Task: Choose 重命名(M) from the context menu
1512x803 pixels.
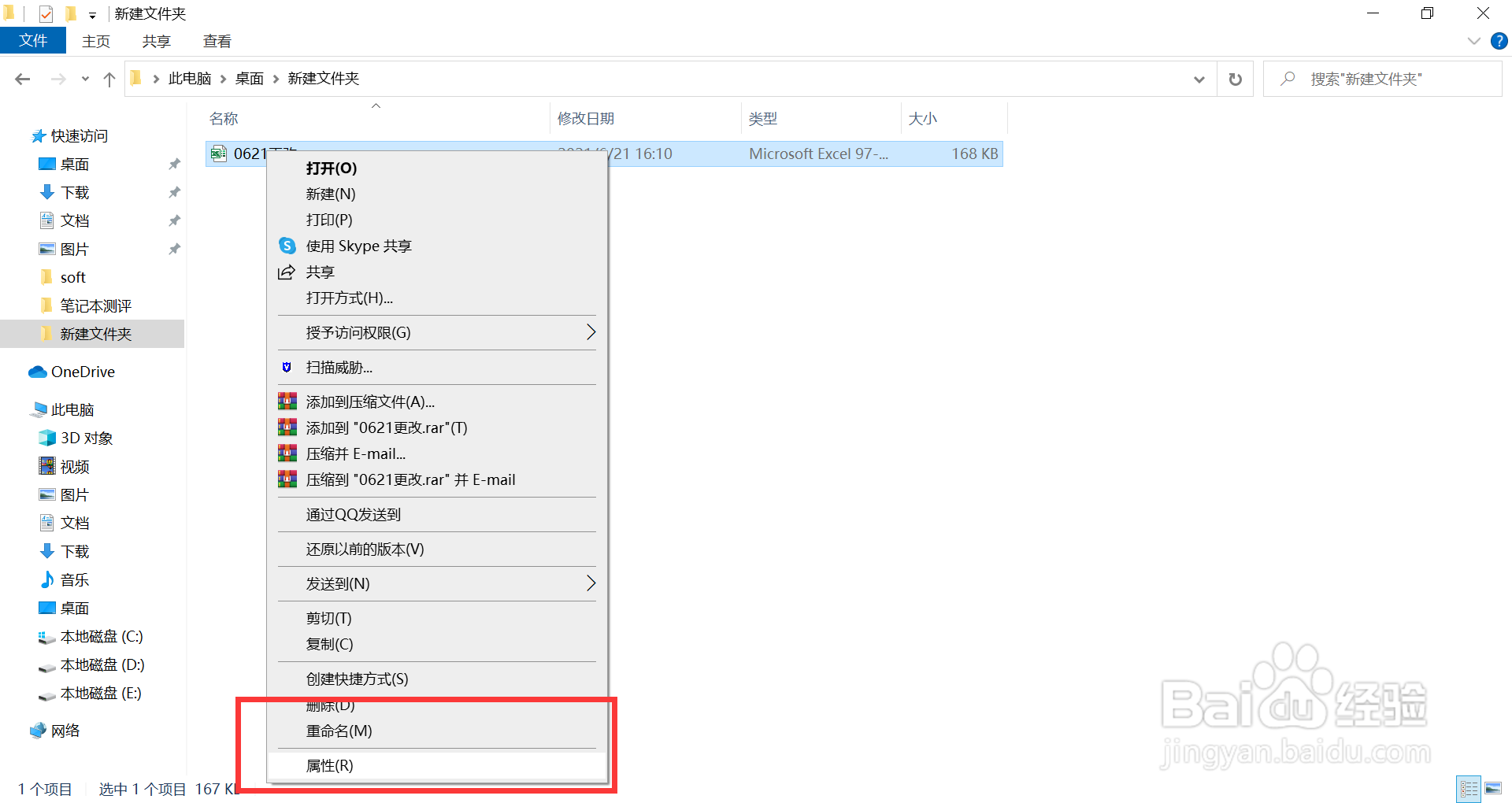Action: click(437, 731)
